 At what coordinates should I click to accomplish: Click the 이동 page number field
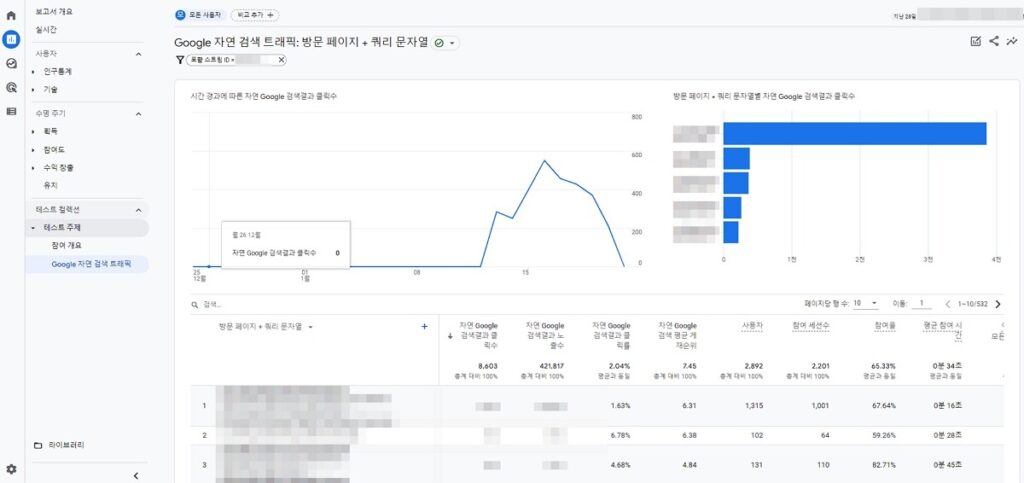point(921,304)
